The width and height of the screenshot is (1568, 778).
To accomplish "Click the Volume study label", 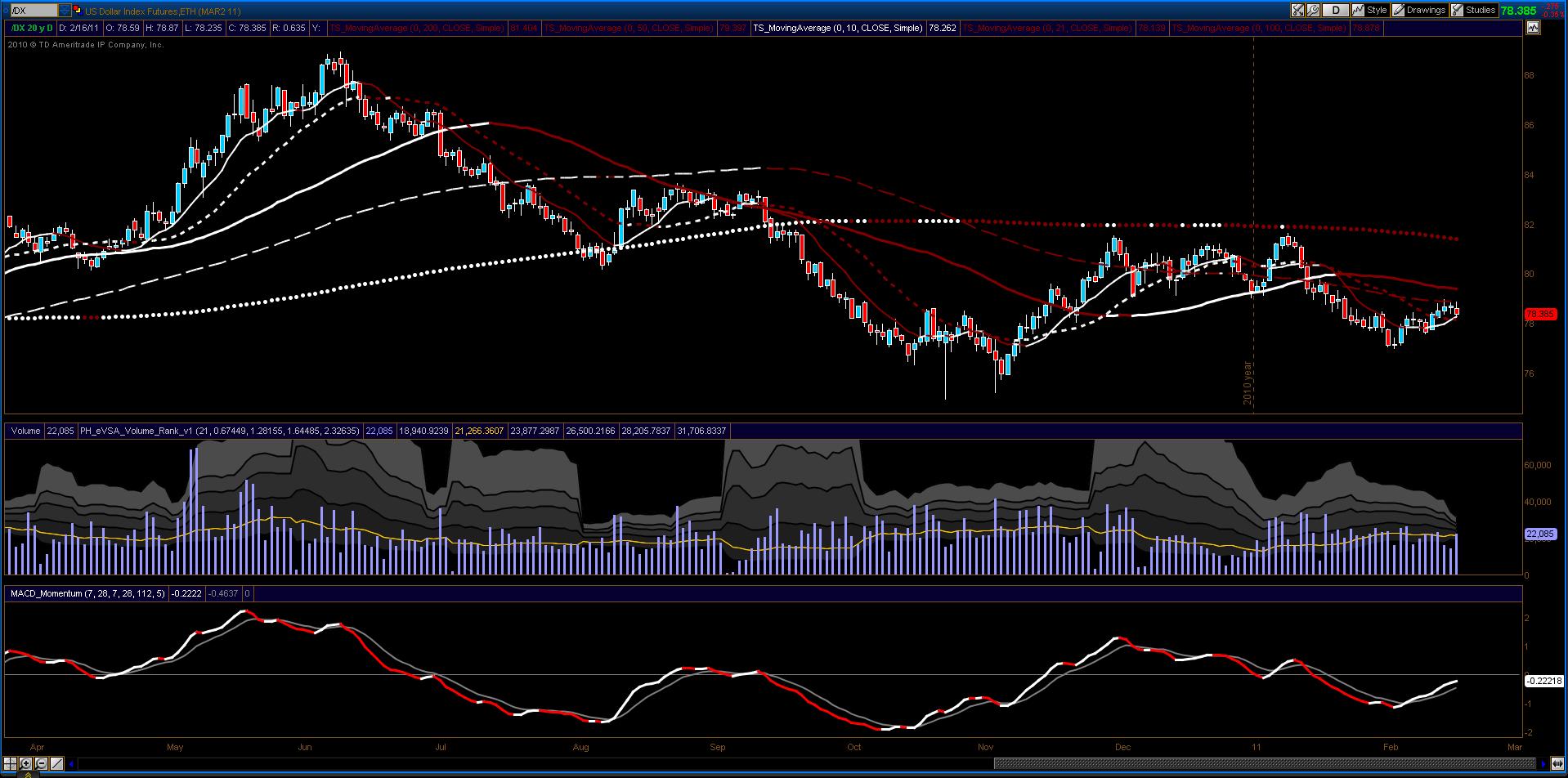I will pyautogui.click(x=25, y=431).
